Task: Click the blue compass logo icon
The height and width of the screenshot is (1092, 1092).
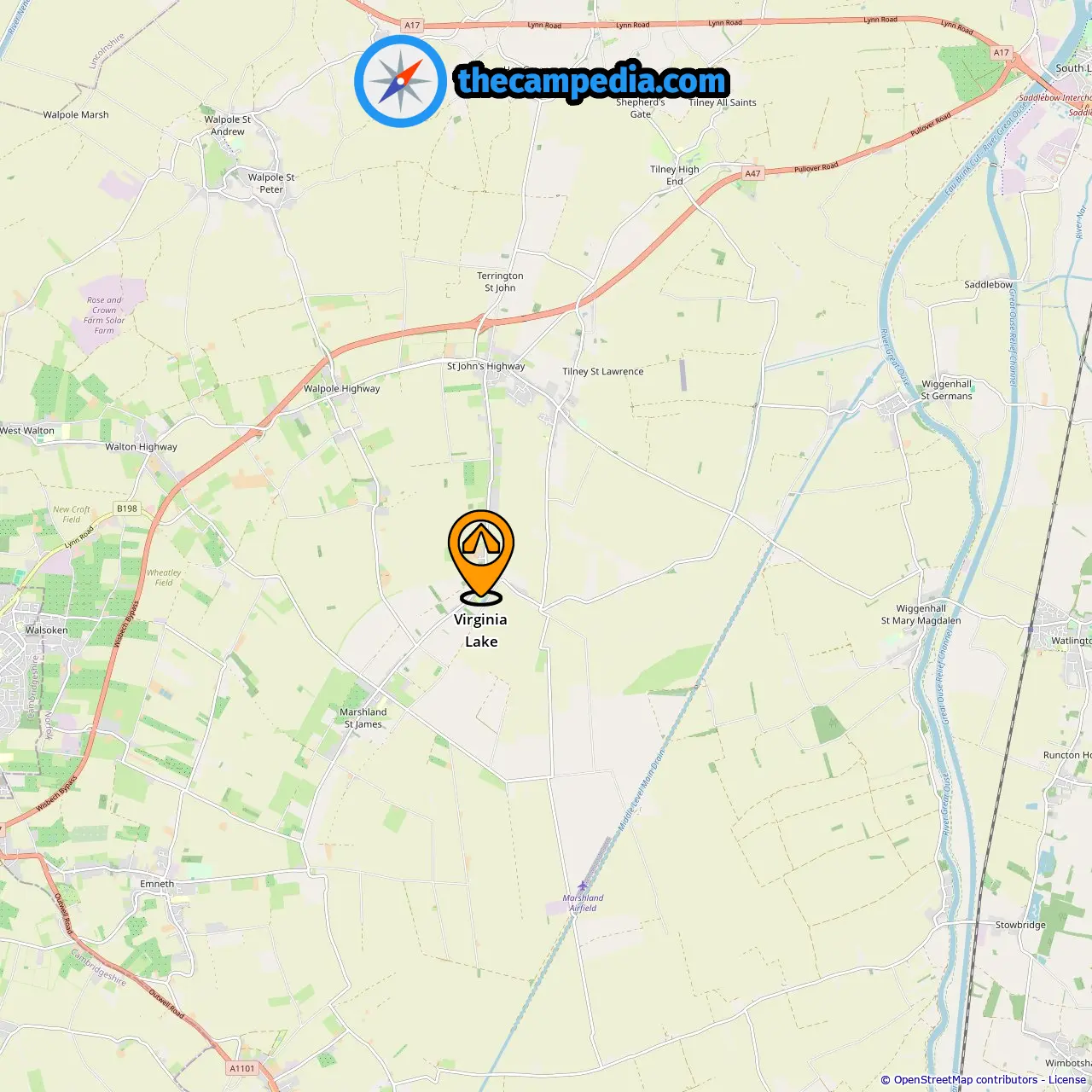Action: coord(401,81)
